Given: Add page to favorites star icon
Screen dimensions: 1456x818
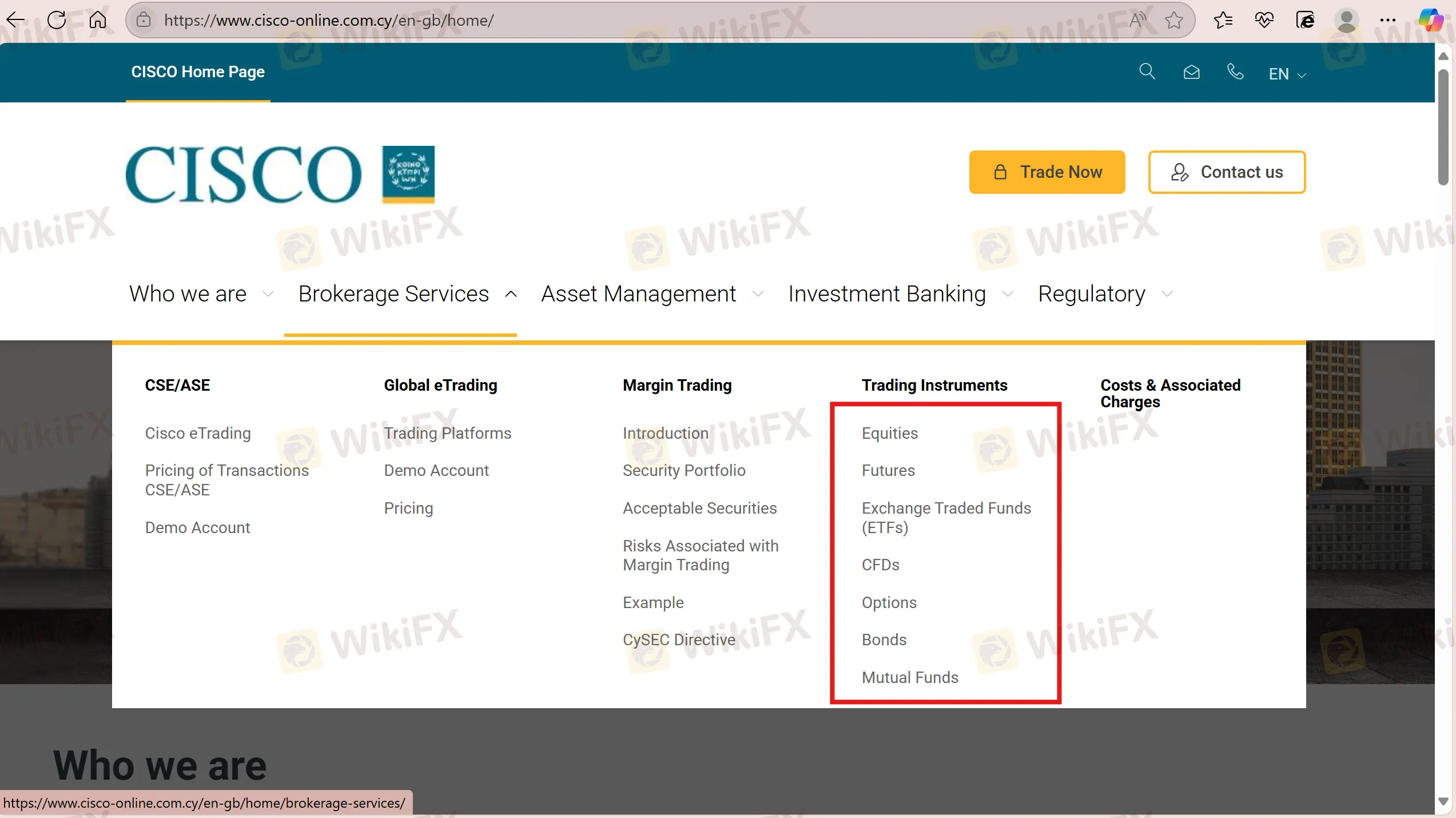Looking at the screenshot, I should click(x=1174, y=20).
